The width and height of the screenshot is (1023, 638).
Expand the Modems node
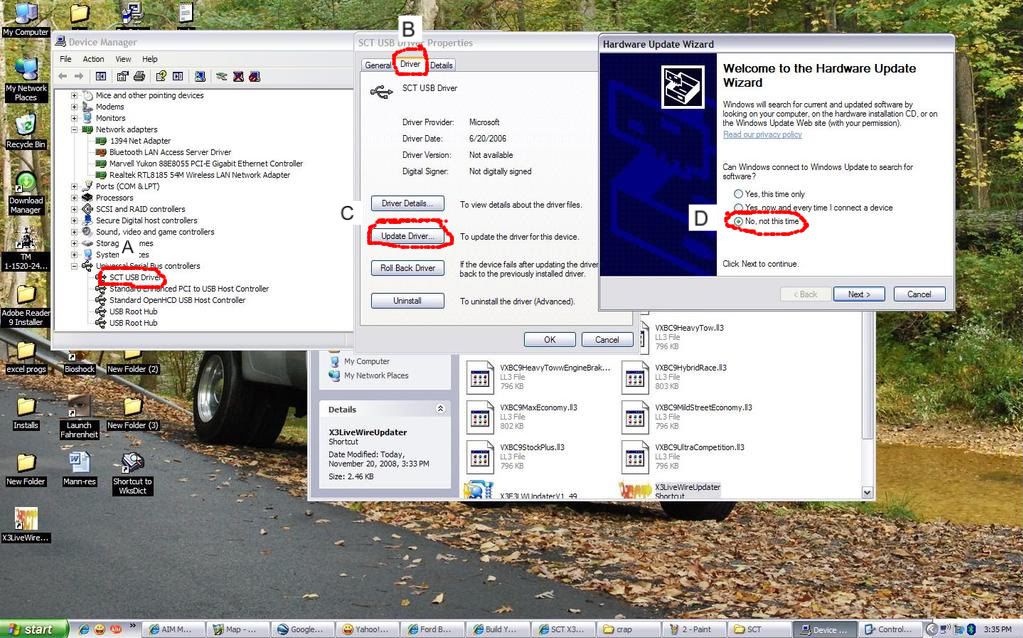tap(74, 106)
